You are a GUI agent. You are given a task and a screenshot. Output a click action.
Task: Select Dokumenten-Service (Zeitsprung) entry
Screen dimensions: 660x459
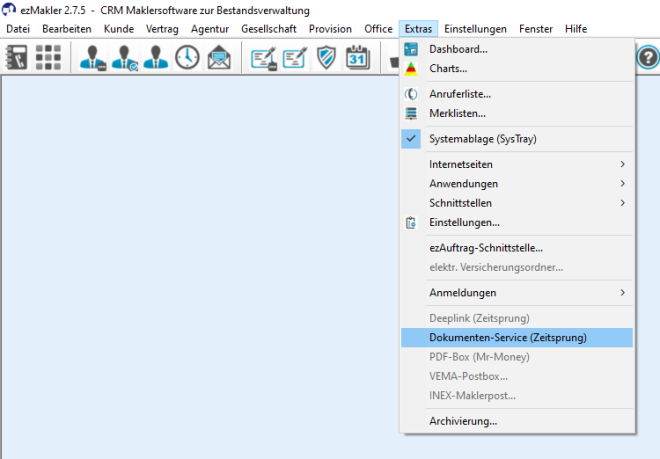(508, 338)
